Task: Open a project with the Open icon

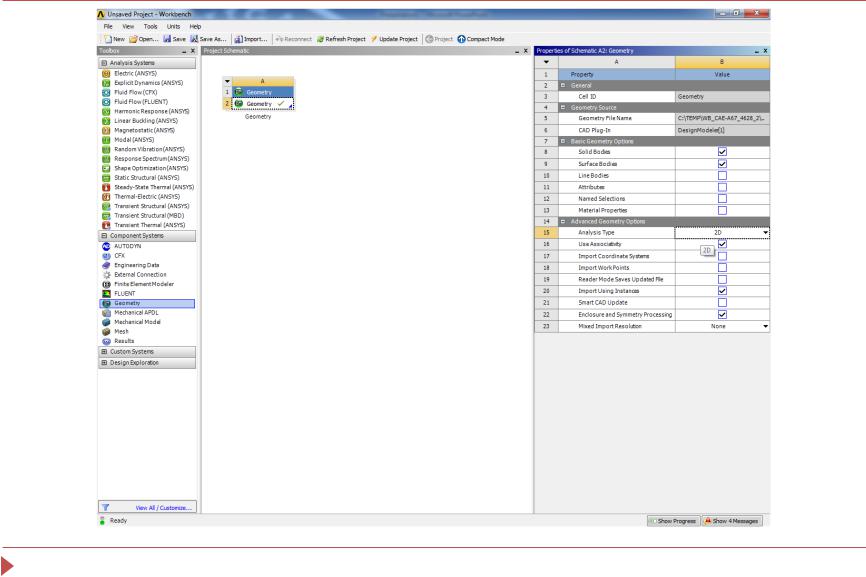Action: click(144, 39)
